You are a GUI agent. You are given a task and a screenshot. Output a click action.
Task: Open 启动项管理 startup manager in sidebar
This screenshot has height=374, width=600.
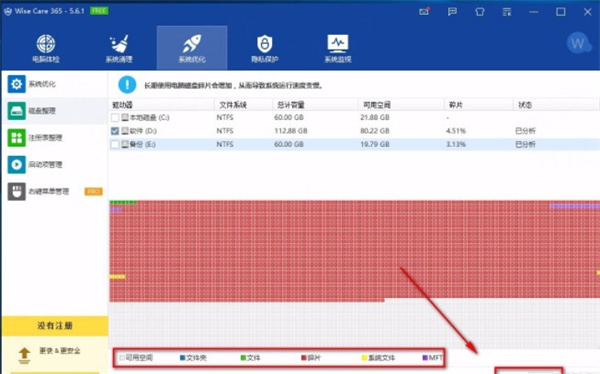[54, 165]
